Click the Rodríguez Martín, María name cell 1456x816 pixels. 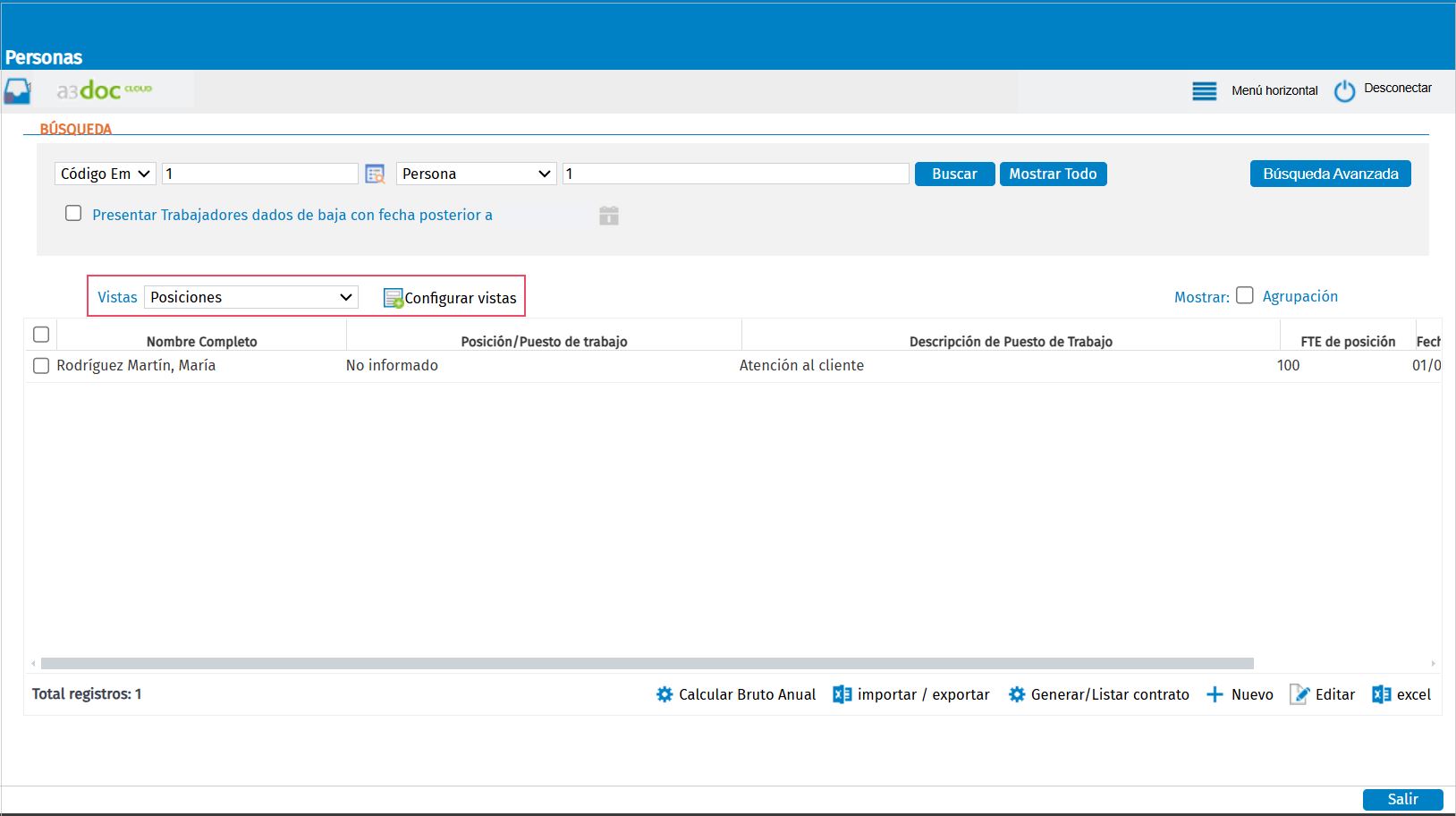[136, 365]
